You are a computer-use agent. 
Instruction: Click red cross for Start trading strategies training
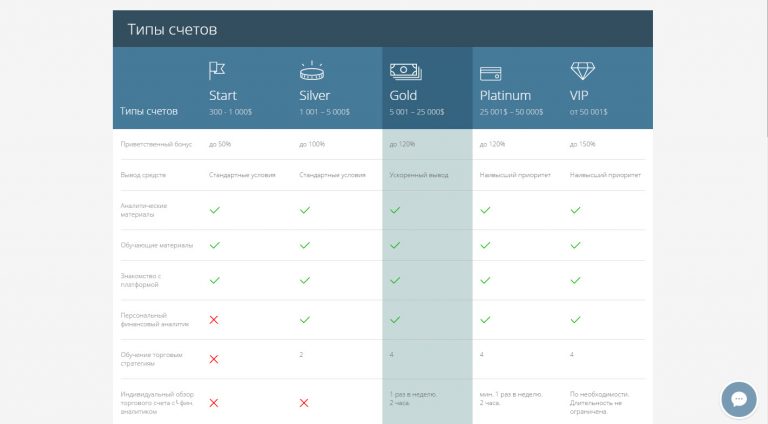(x=214, y=359)
